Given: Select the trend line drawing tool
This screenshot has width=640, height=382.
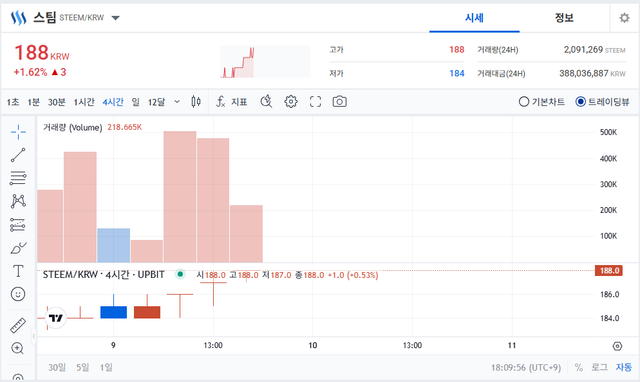Looking at the screenshot, I should pyautogui.click(x=18, y=155).
